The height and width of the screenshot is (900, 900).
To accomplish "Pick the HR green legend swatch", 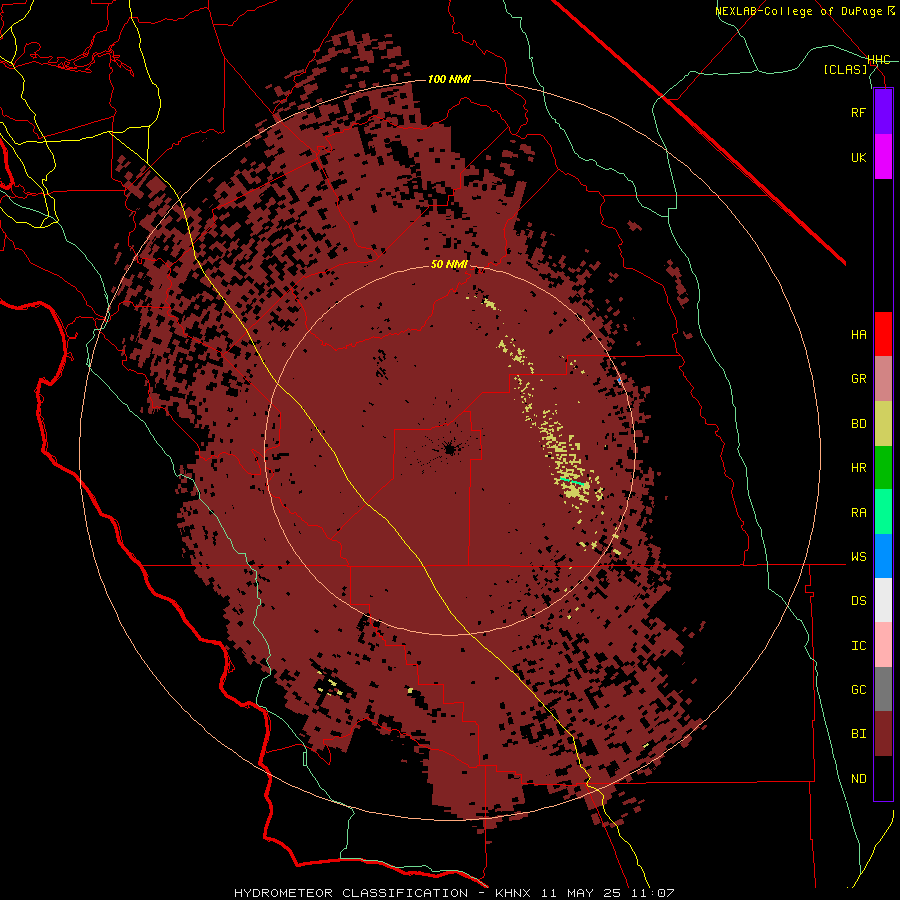I will (x=883, y=467).
